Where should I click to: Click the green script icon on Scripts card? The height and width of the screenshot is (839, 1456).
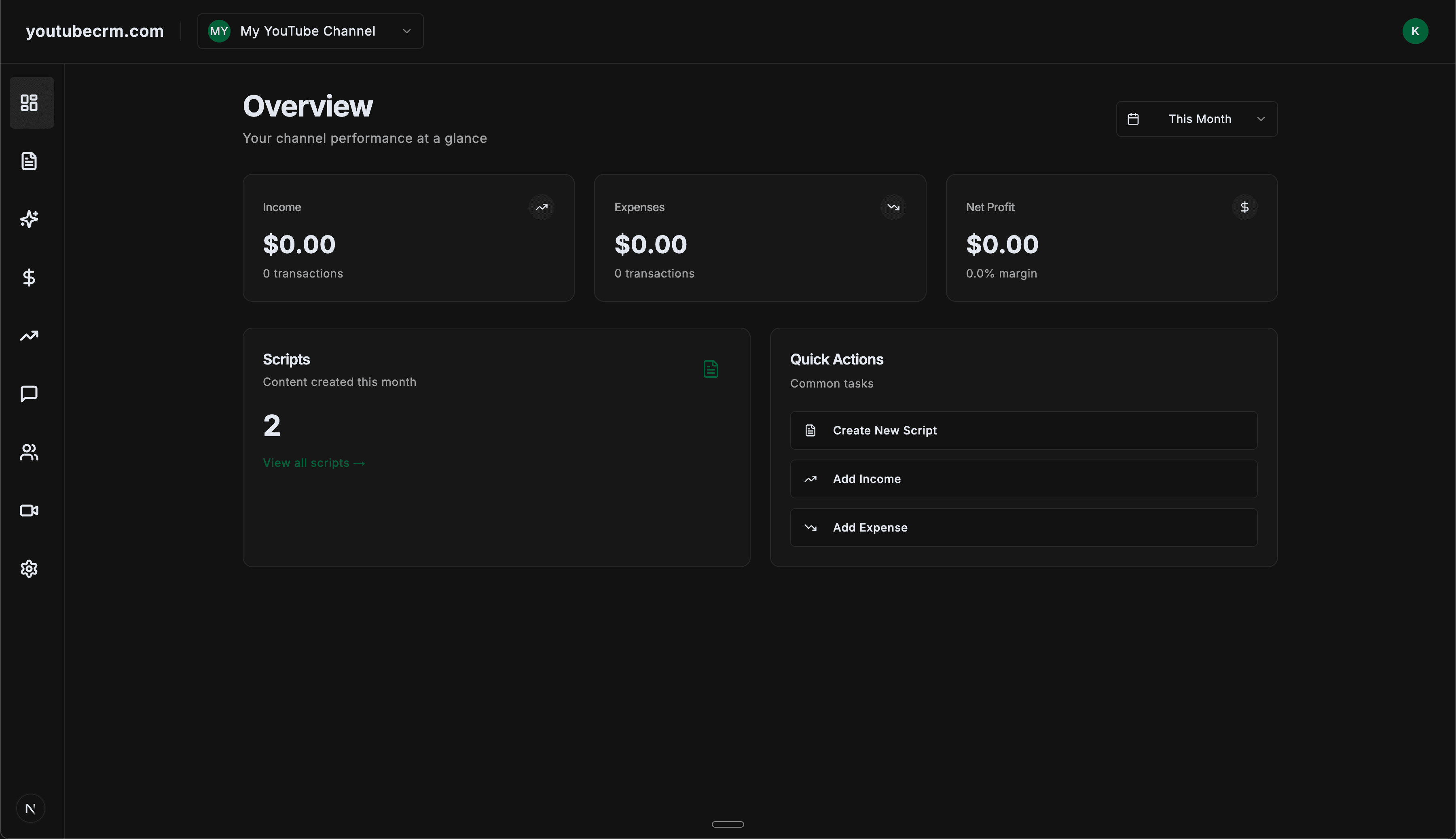711,369
